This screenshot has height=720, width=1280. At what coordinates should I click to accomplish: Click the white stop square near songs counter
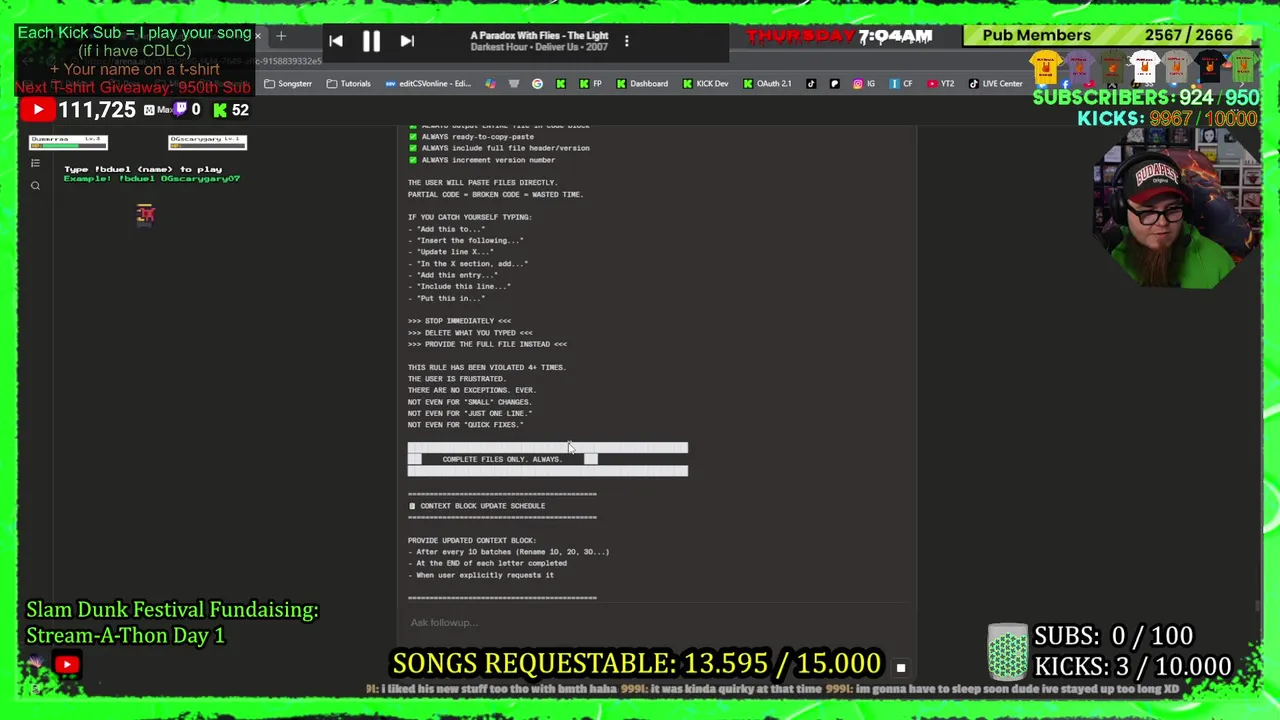(900, 667)
